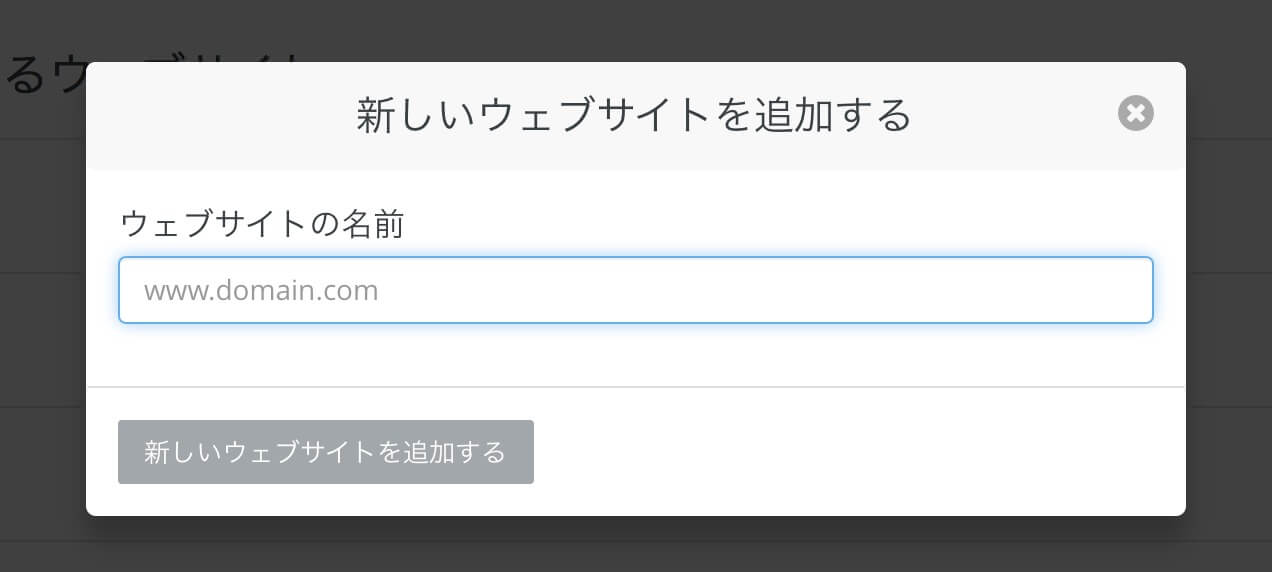Click the dimmed backdrop left of the dialog

point(43,300)
